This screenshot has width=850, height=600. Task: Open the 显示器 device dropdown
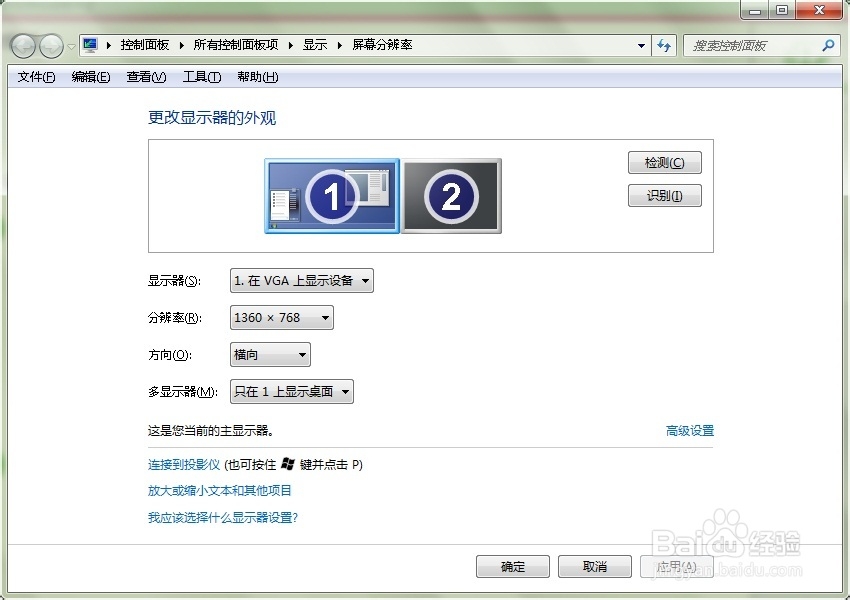[x=364, y=280]
